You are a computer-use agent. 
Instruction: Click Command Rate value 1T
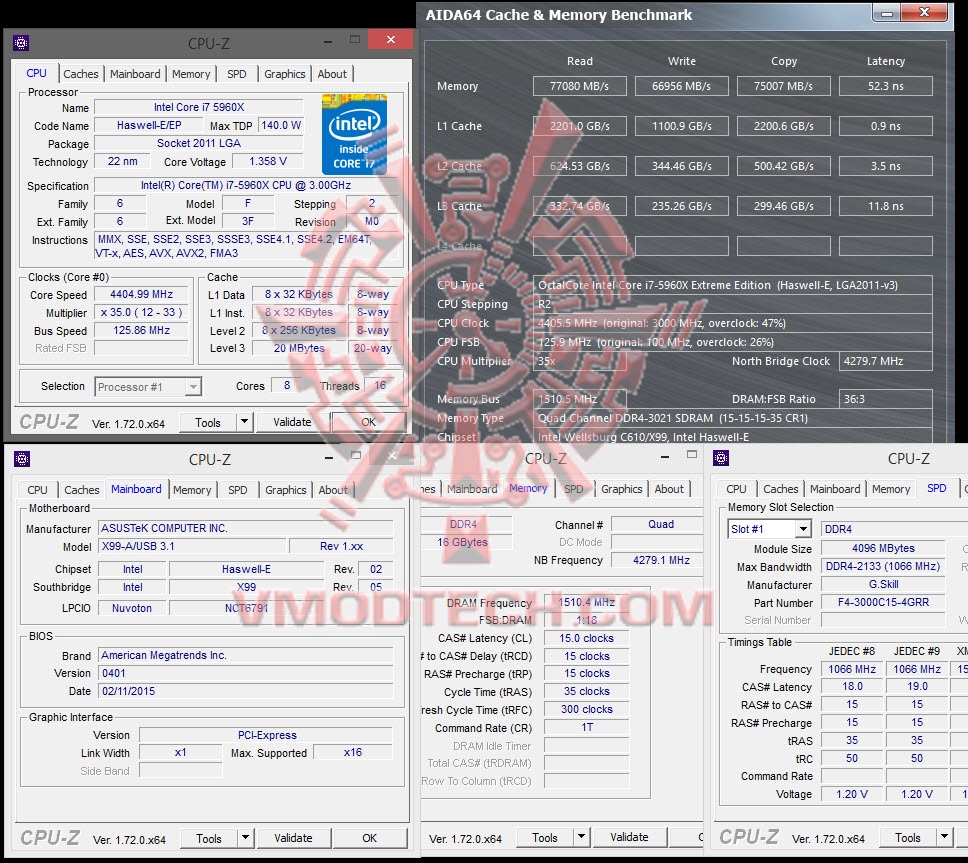tap(586, 728)
